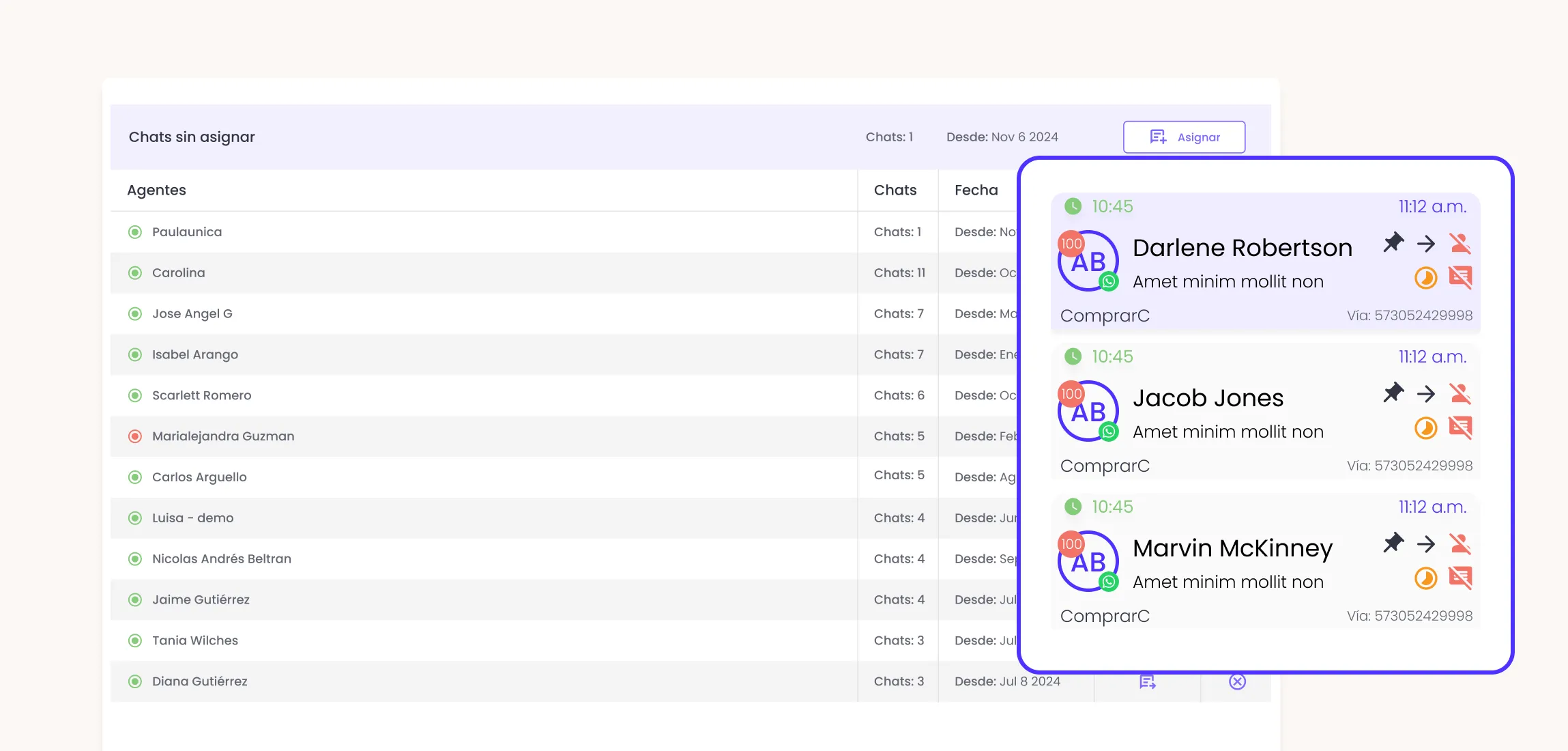Select agent Jaime Gutiérrez
Viewport: 1568px width, 751px height.
201,600
